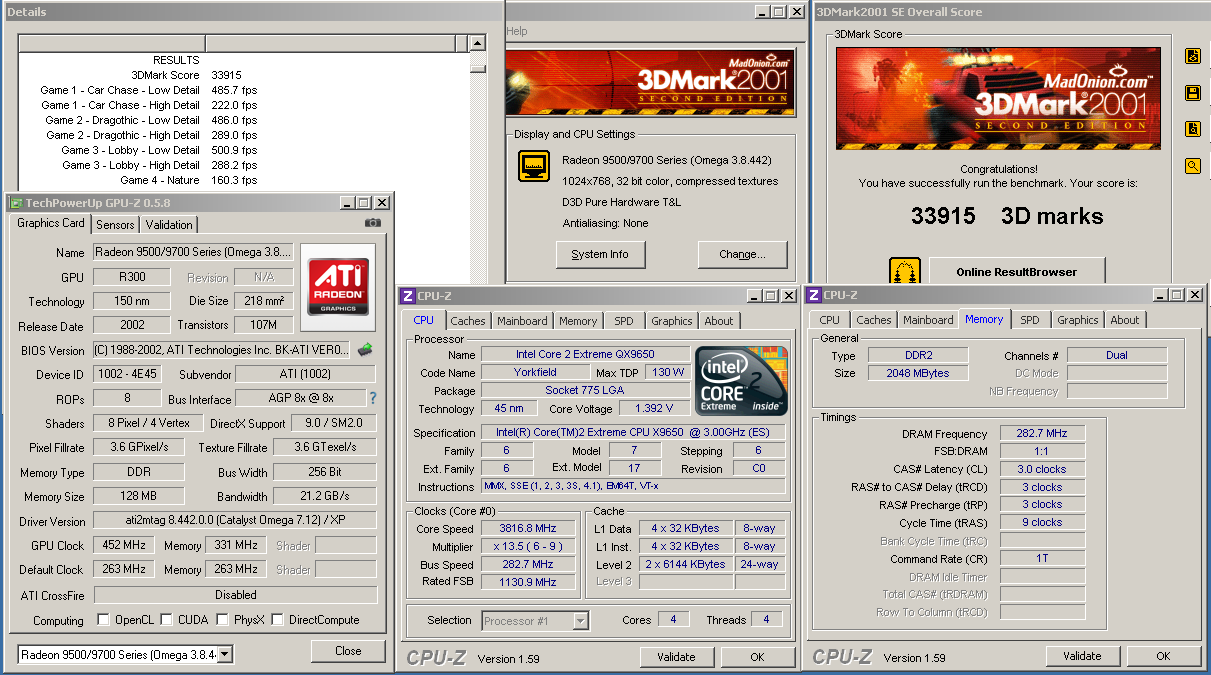Click the first column header in the Details list
The image size is (1211, 675).
point(112,43)
